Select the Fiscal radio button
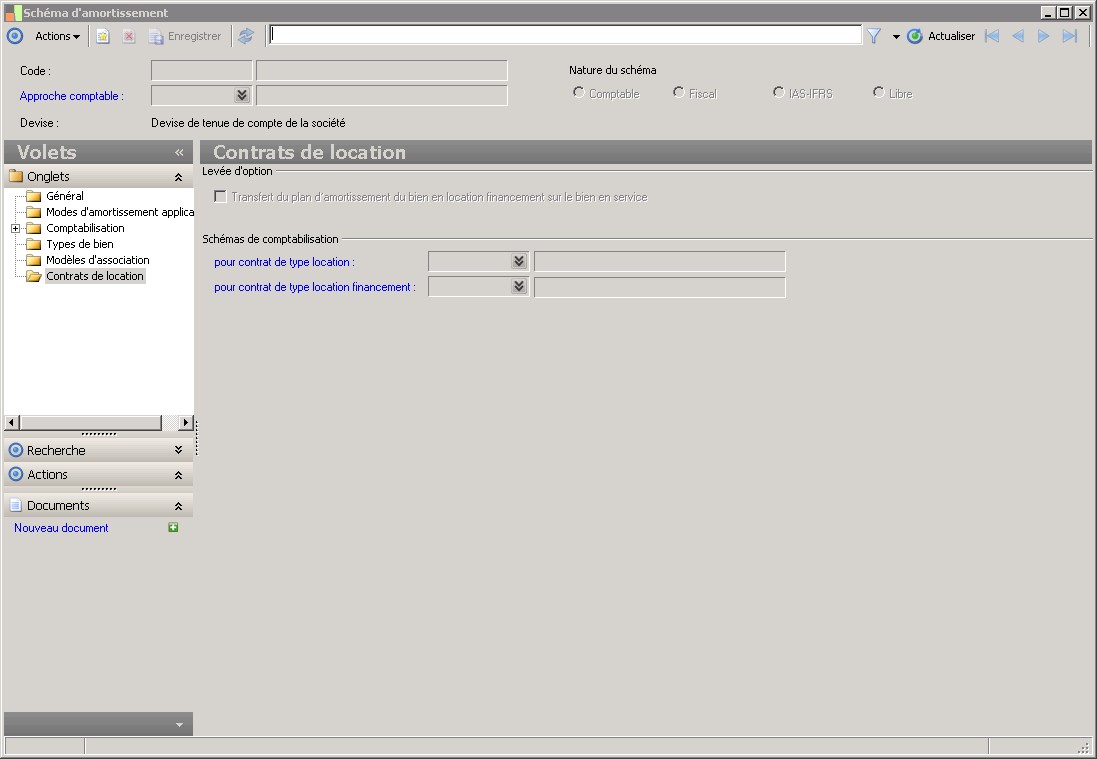This screenshot has height=759, width=1097. pos(679,92)
